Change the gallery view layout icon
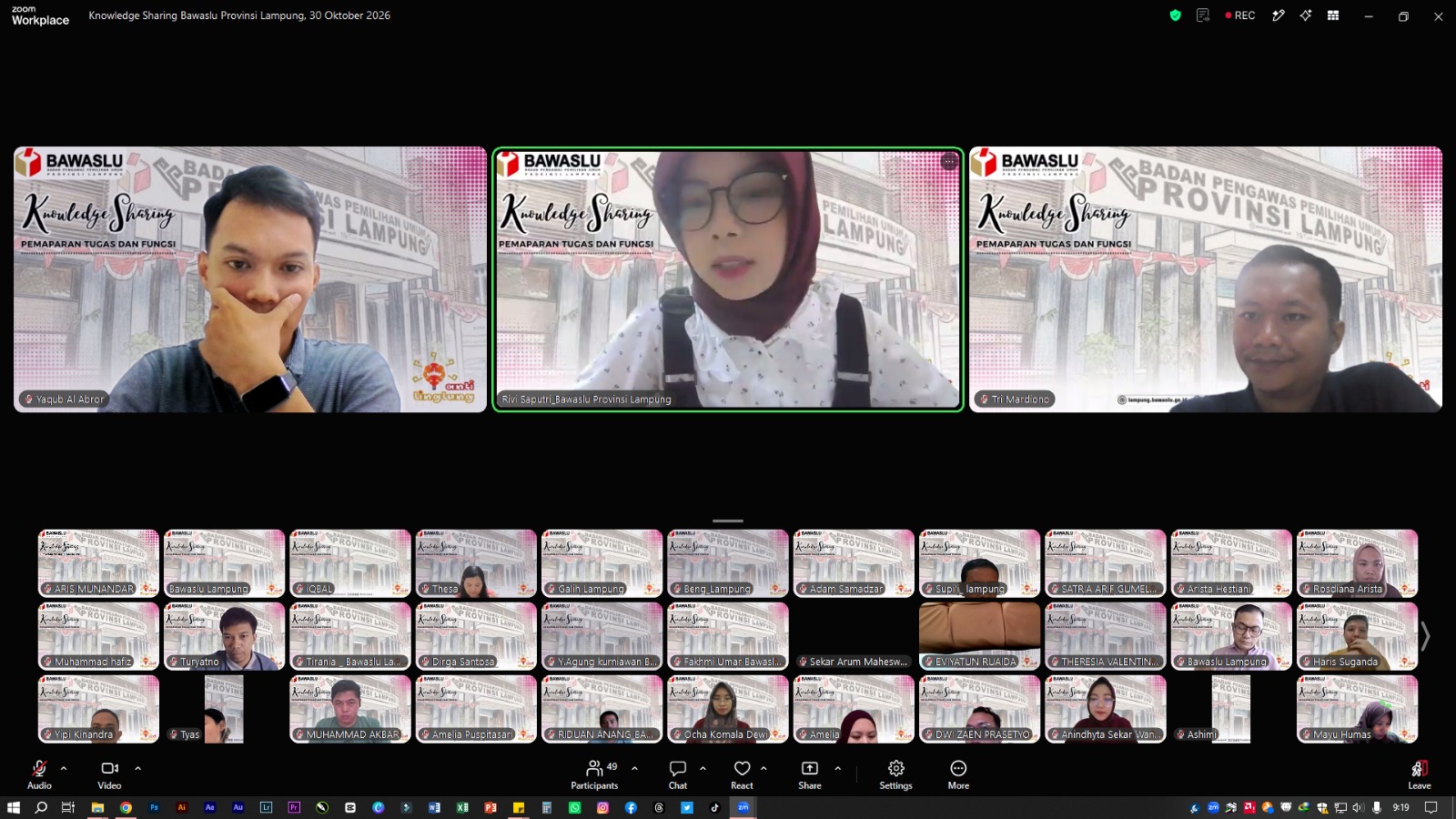This screenshot has width=1456, height=819. [x=1333, y=15]
